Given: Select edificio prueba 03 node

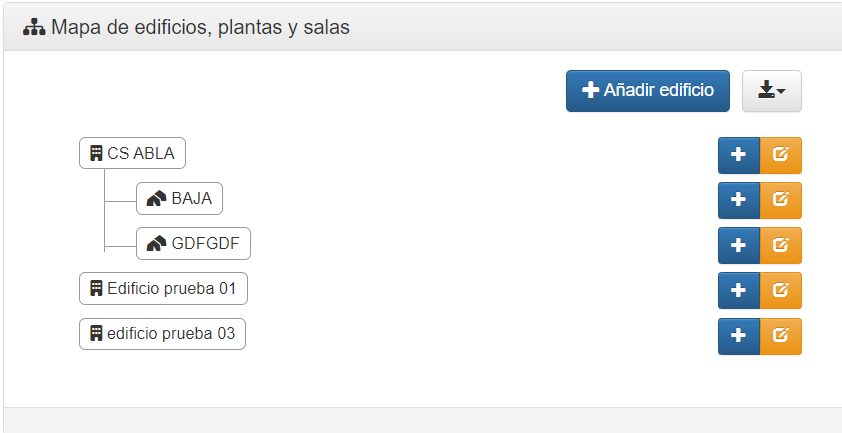Looking at the screenshot, I should tap(163, 334).
